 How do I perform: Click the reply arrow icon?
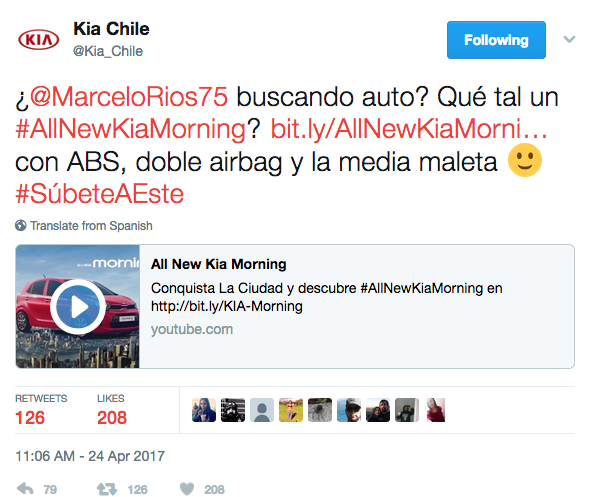[x=25, y=488]
